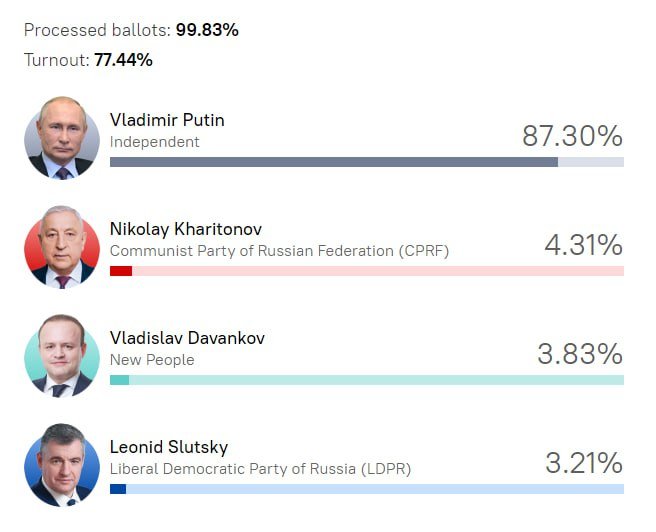Click the portrait photo beside Vladimir Putin's name

[62, 138]
